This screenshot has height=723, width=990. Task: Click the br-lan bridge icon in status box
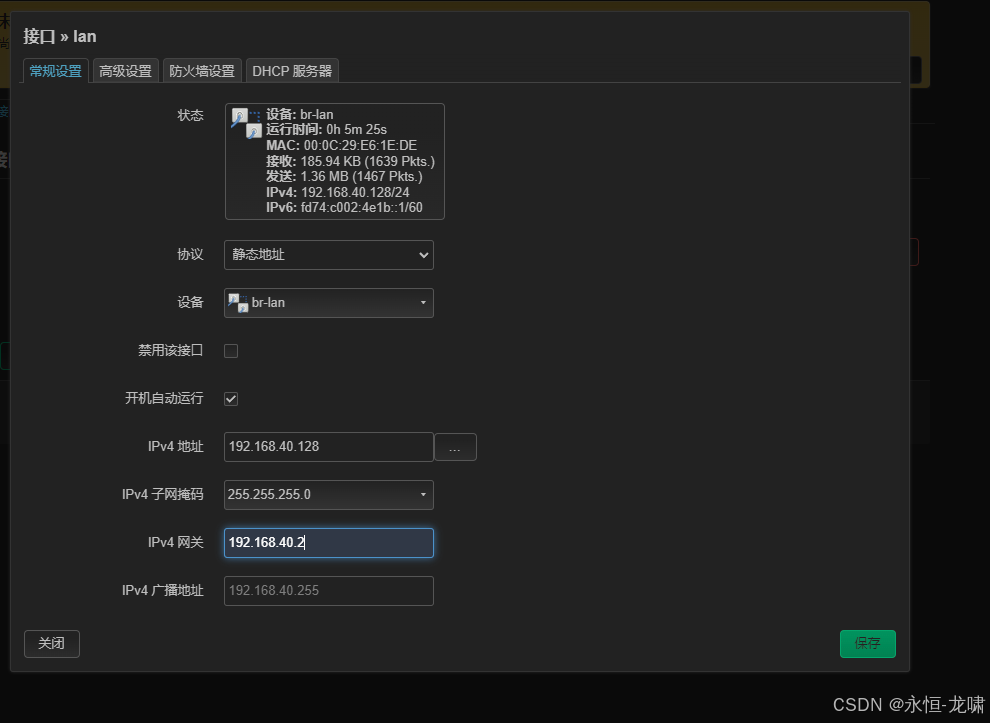coord(246,123)
